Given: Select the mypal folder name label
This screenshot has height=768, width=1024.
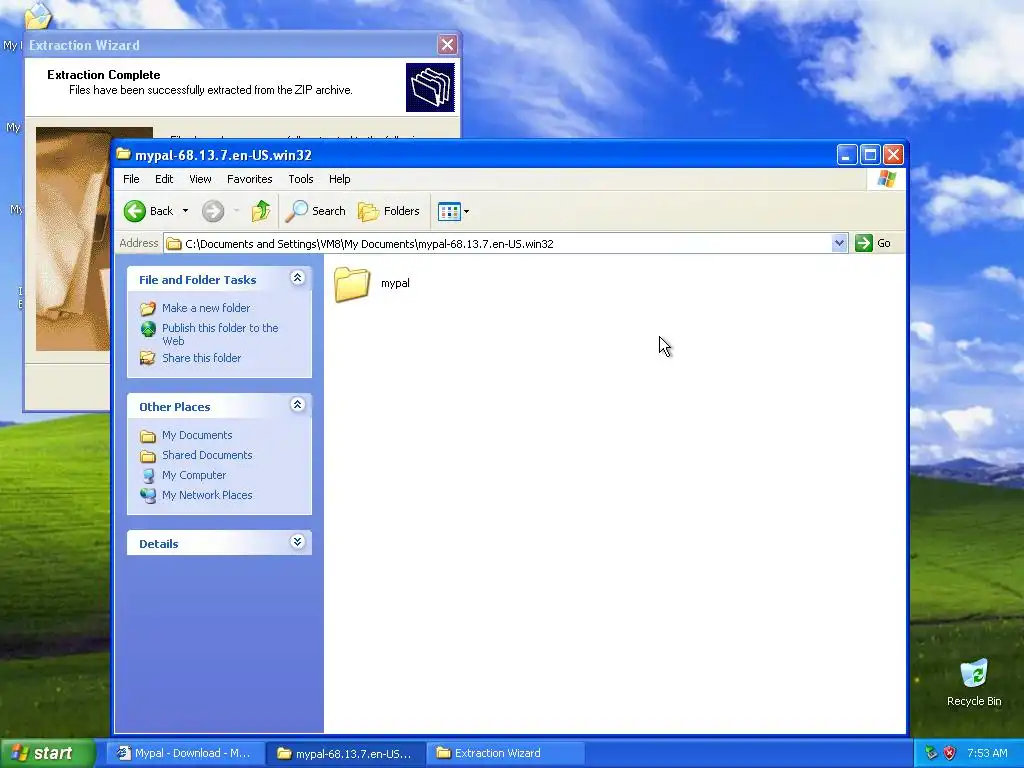Looking at the screenshot, I should coord(395,283).
